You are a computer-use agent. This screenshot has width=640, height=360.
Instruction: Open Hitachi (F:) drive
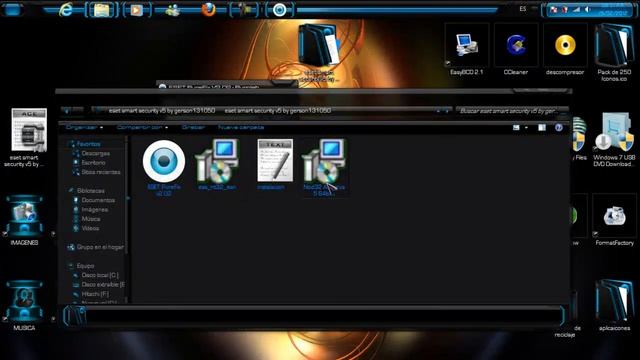pyautogui.click(x=95, y=294)
